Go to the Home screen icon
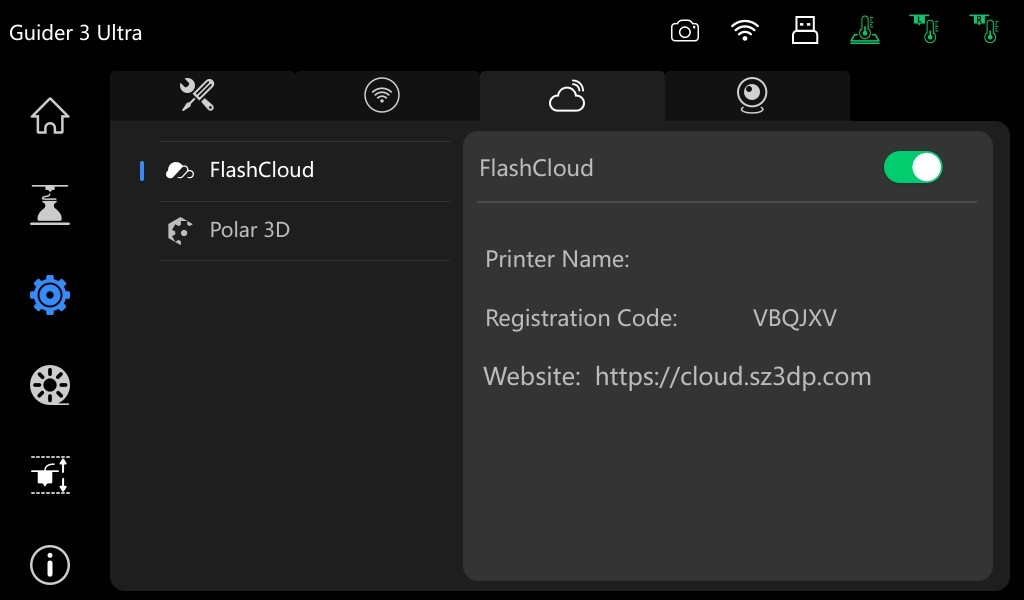Screen dimensions: 1024x600 (x=50, y=116)
